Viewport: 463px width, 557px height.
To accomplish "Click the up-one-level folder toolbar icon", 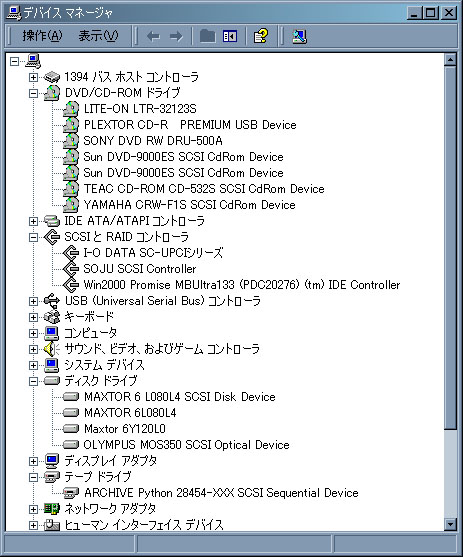I will pos(208,36).
